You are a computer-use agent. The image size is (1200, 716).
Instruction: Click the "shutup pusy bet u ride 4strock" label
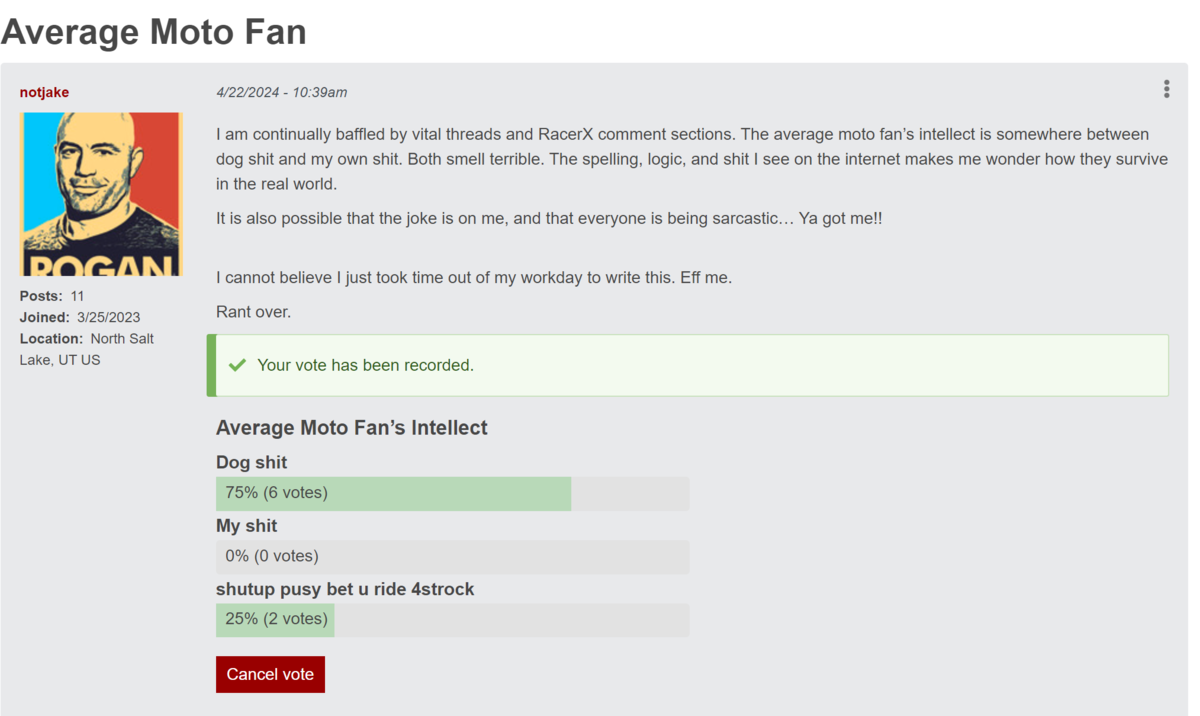(345, 589)
